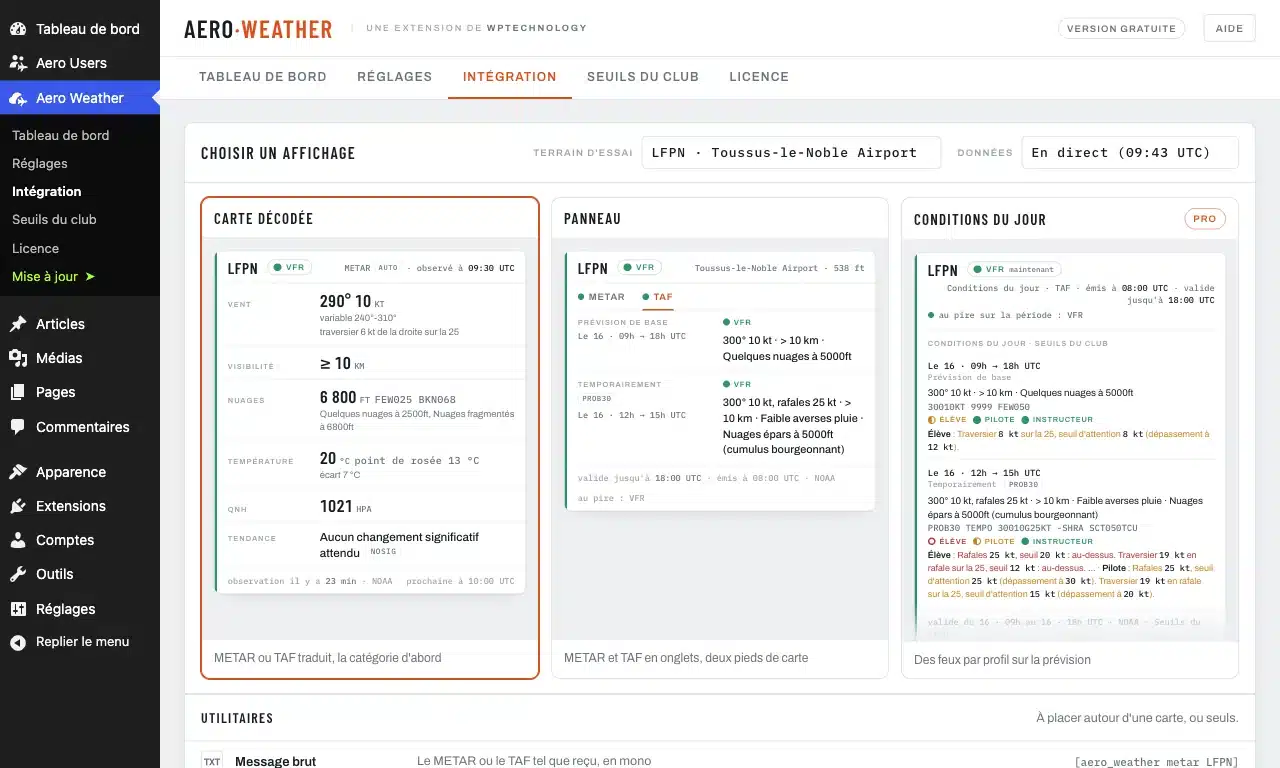
Task: Open Réglages submenu under Aero Weather
Action: [40, 163]
